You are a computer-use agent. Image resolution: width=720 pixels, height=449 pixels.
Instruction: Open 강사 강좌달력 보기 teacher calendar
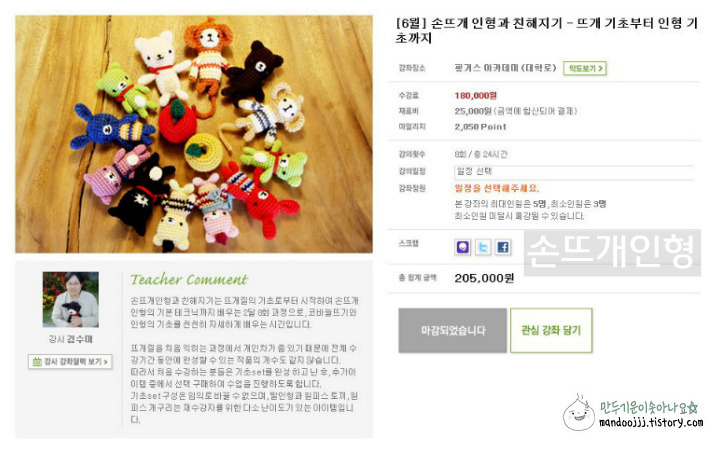tap(70, 362)
